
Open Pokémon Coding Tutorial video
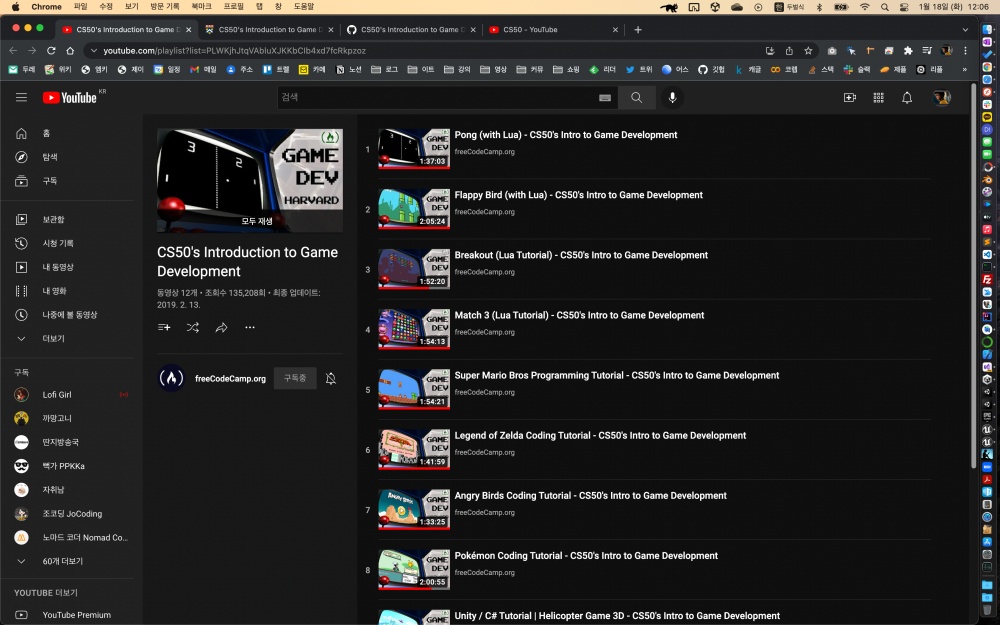pyautogui.click(x=586, y=555)
